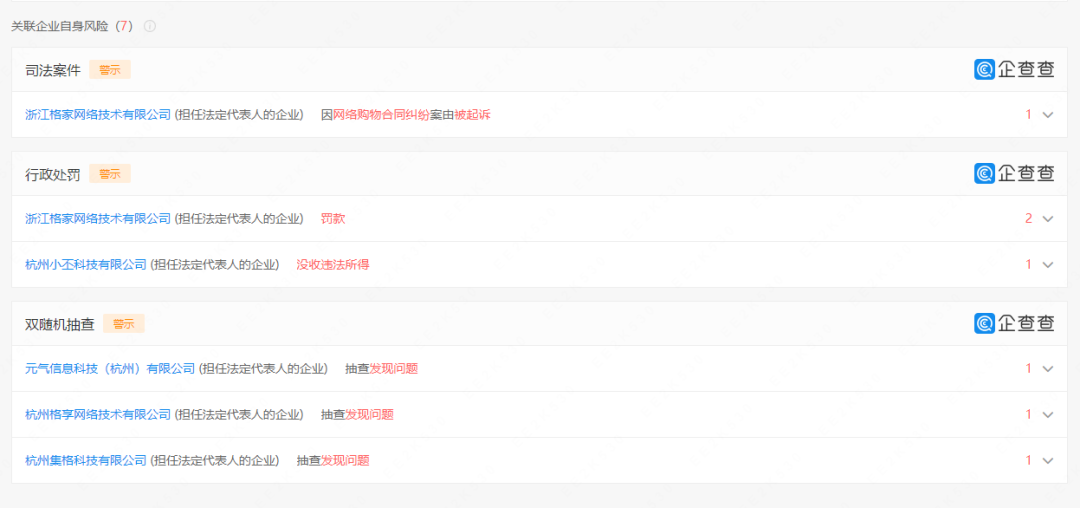Click the 司法案件 section heading
This screenshot has height=508, width=1080.
(53, 70)
